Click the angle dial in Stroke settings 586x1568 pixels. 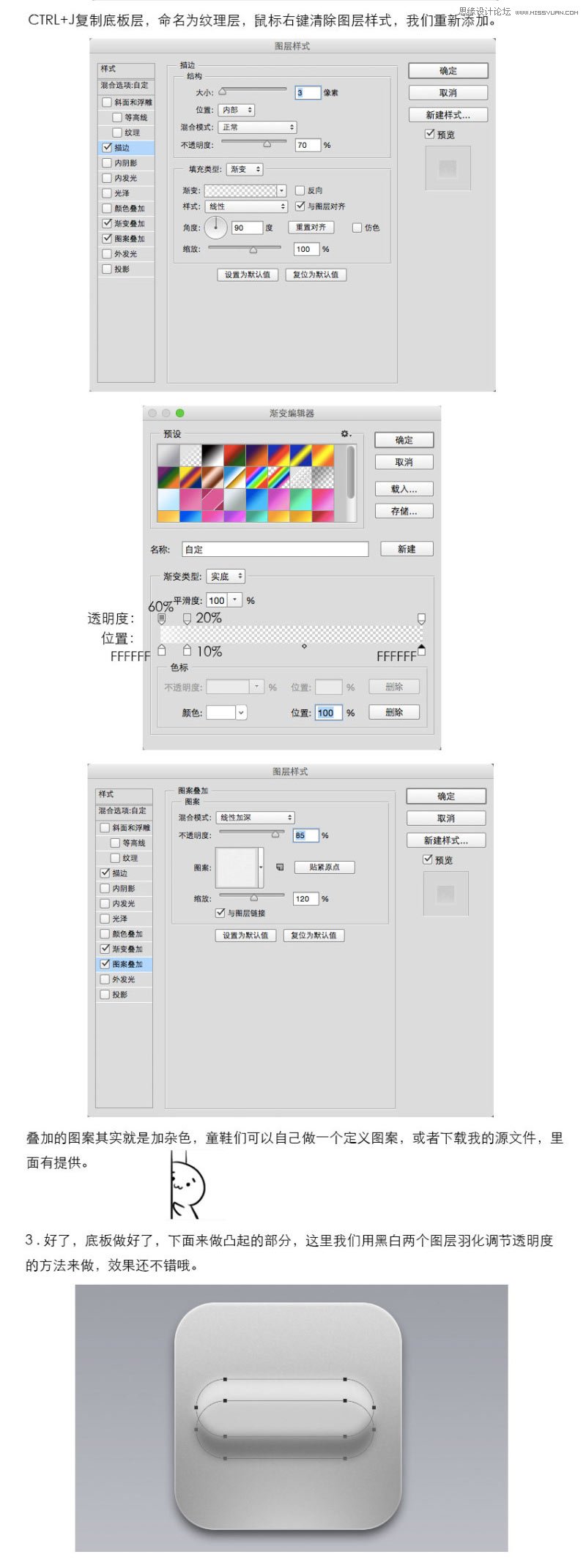coord(216,228)
